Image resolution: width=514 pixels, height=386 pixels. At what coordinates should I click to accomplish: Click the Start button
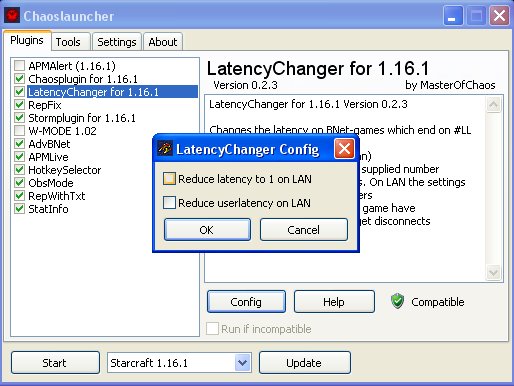point(55,362)
